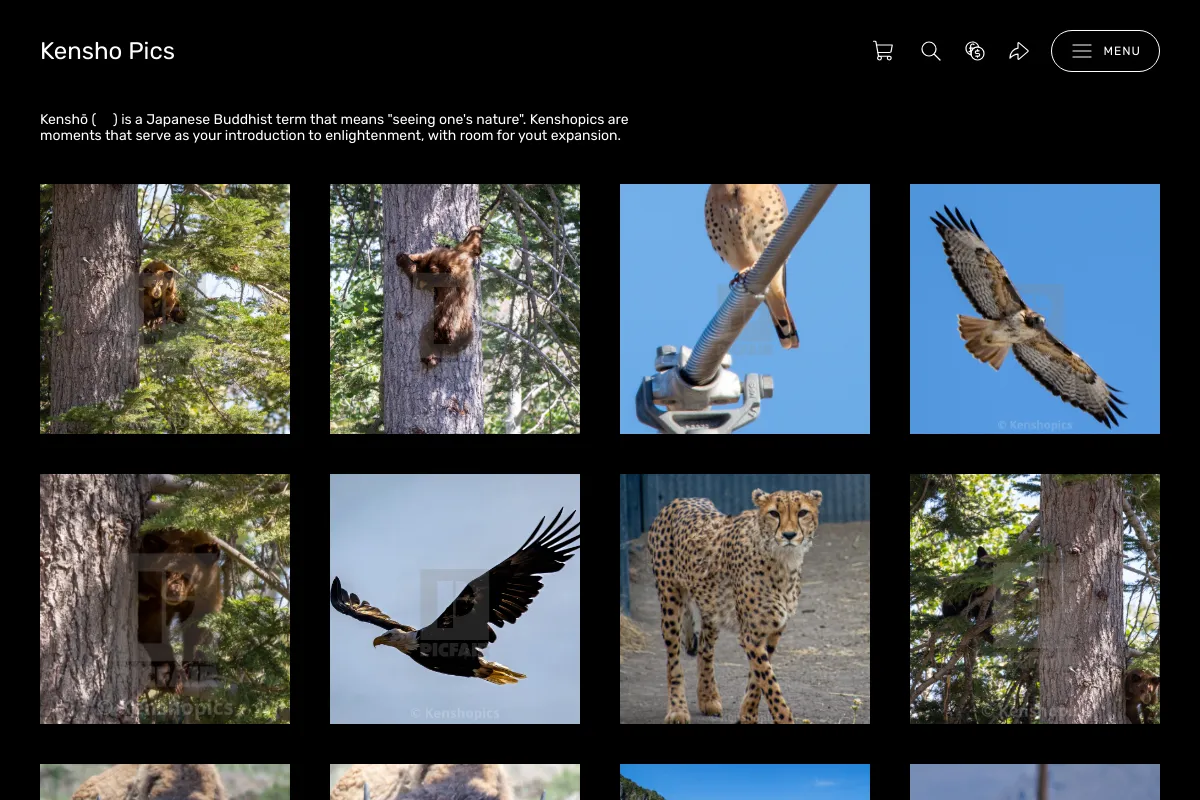The image size is (1200, 800).
Task: Open the shopping cart icon
Action: [x=883, y=51]
